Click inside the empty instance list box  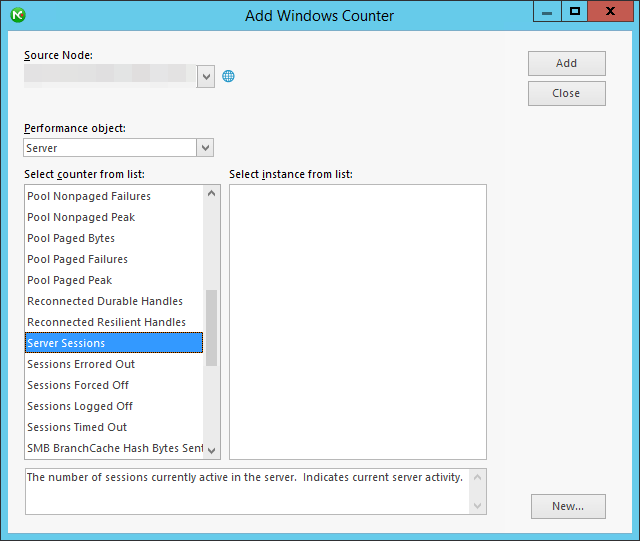[358, 322]
